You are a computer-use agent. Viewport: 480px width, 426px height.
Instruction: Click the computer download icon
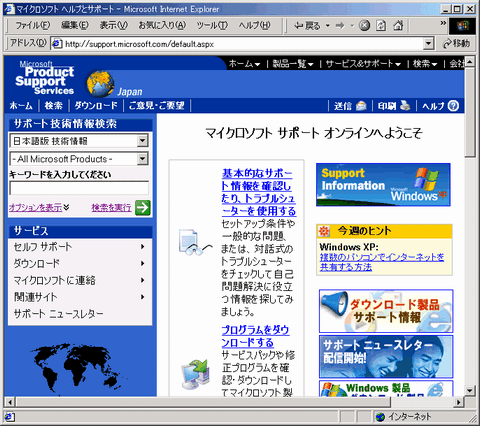point(195,374)
